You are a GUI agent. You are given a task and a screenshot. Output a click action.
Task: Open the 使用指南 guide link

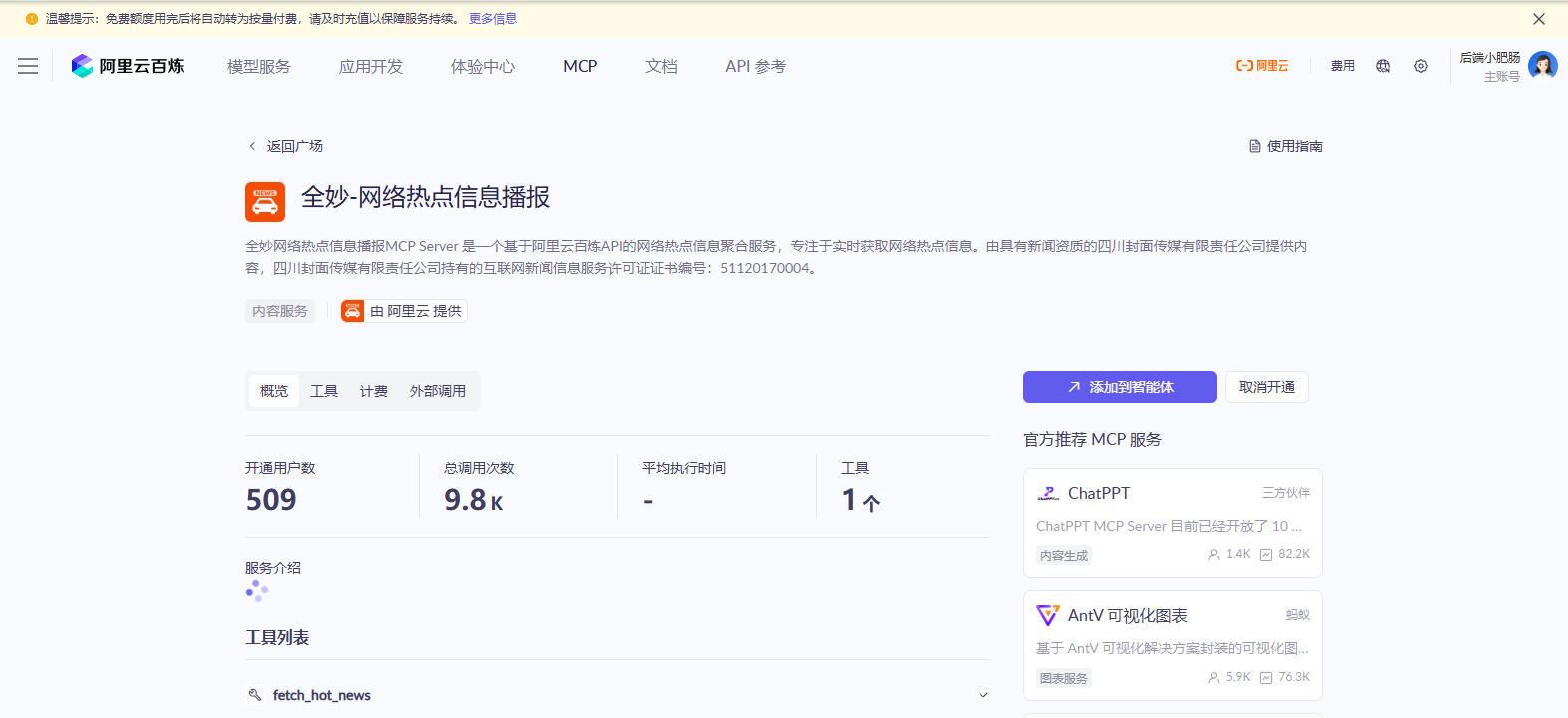coord(1286,146)
